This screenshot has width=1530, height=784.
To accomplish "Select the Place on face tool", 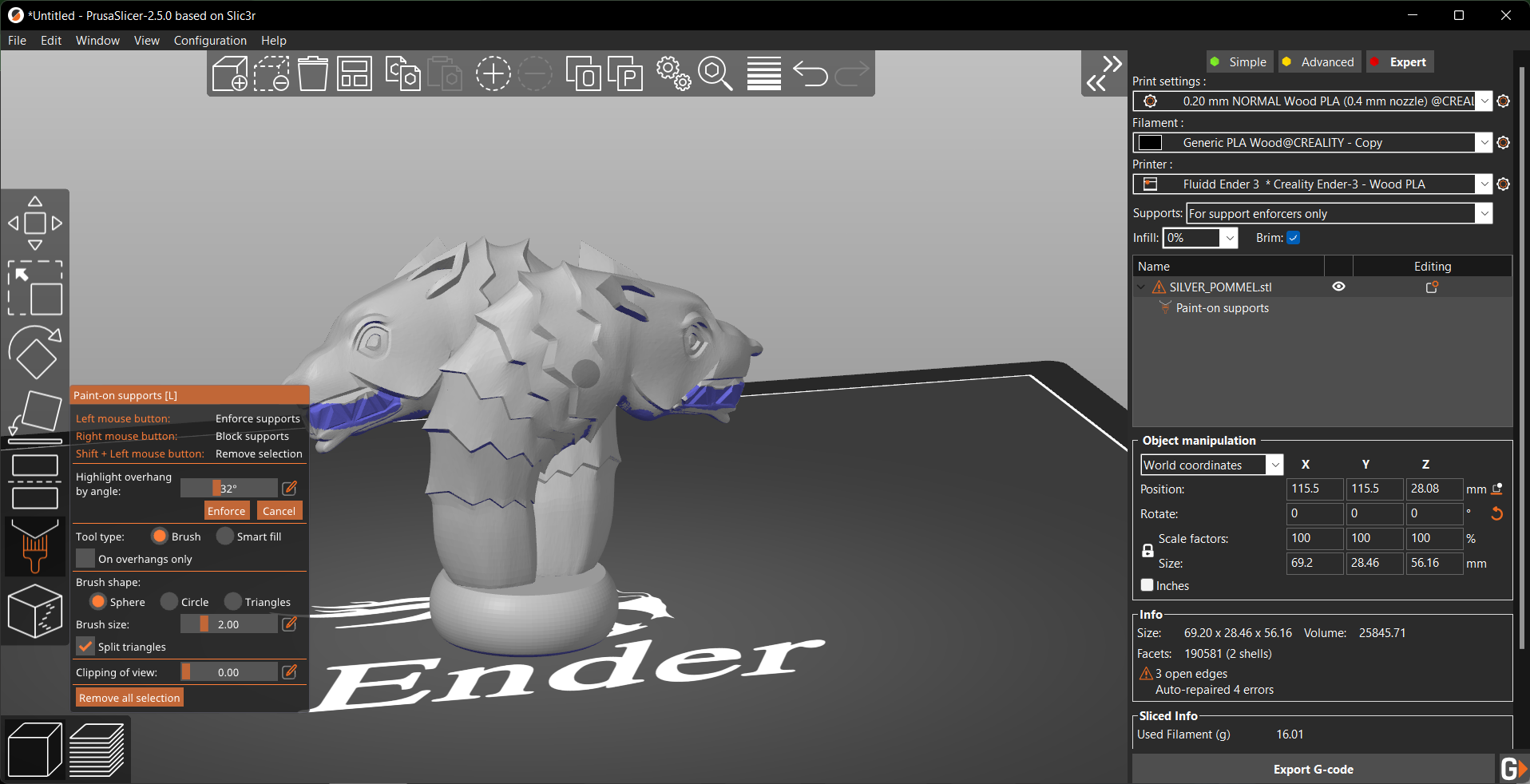I will [35, 418].
